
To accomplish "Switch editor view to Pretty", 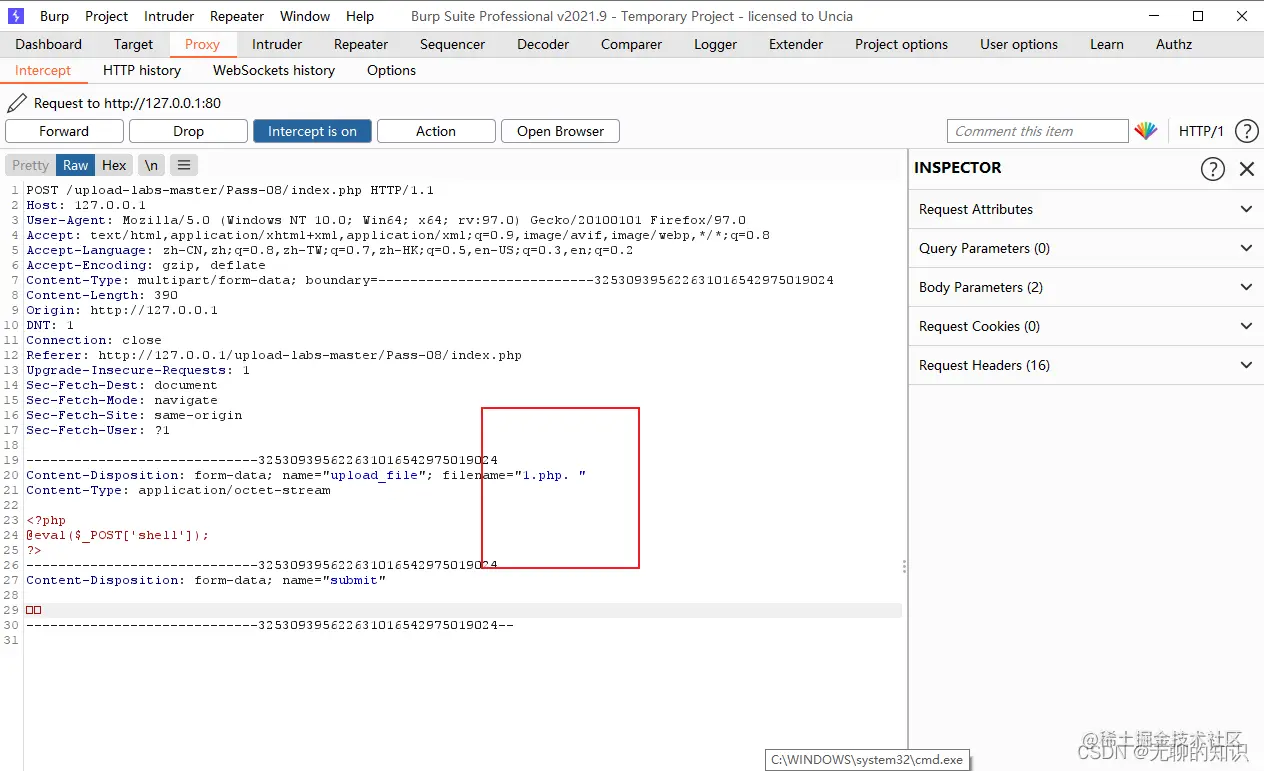I will 30,165.
